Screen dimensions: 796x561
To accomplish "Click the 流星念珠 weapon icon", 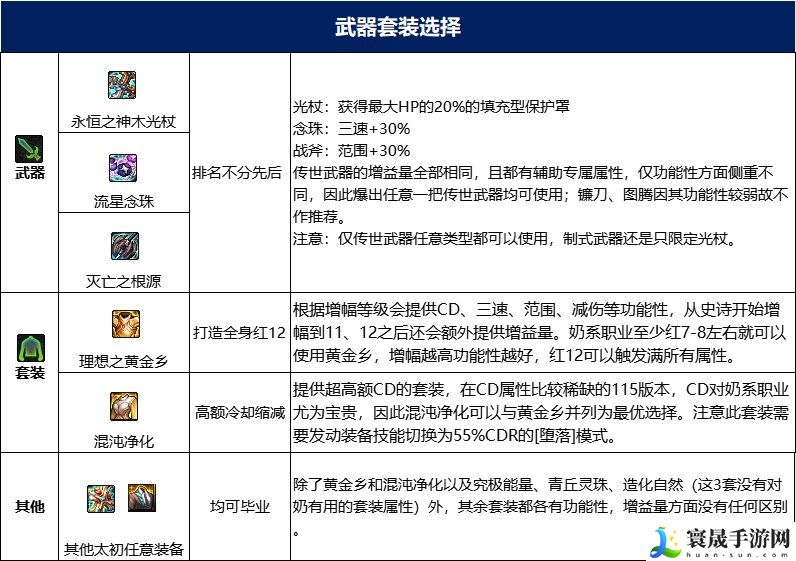I will [x=123, y=168].
